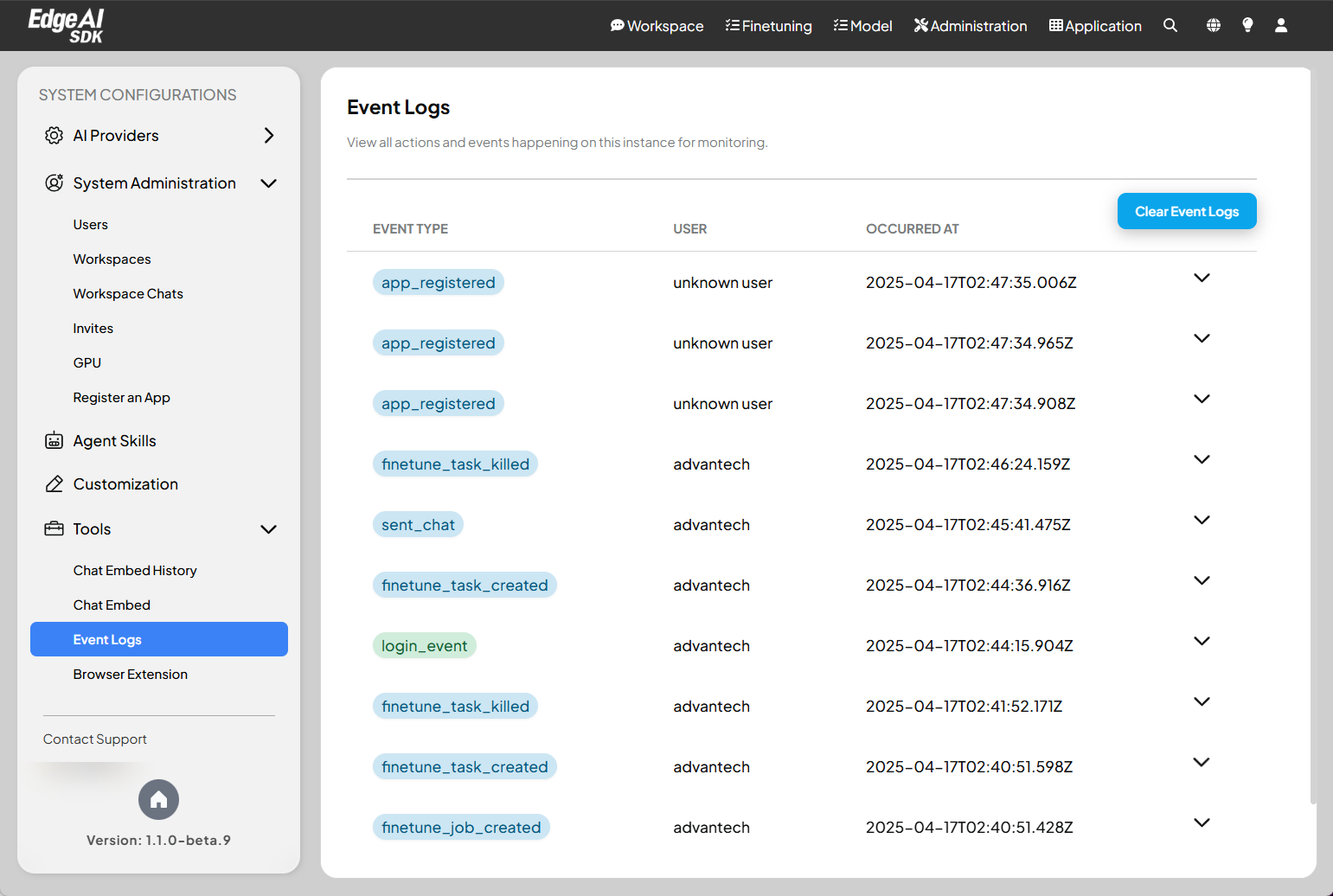Viewport: 1333px width, 896px height.
Task: Click the EdgeAI SDK logo
Action: [67, 25]
